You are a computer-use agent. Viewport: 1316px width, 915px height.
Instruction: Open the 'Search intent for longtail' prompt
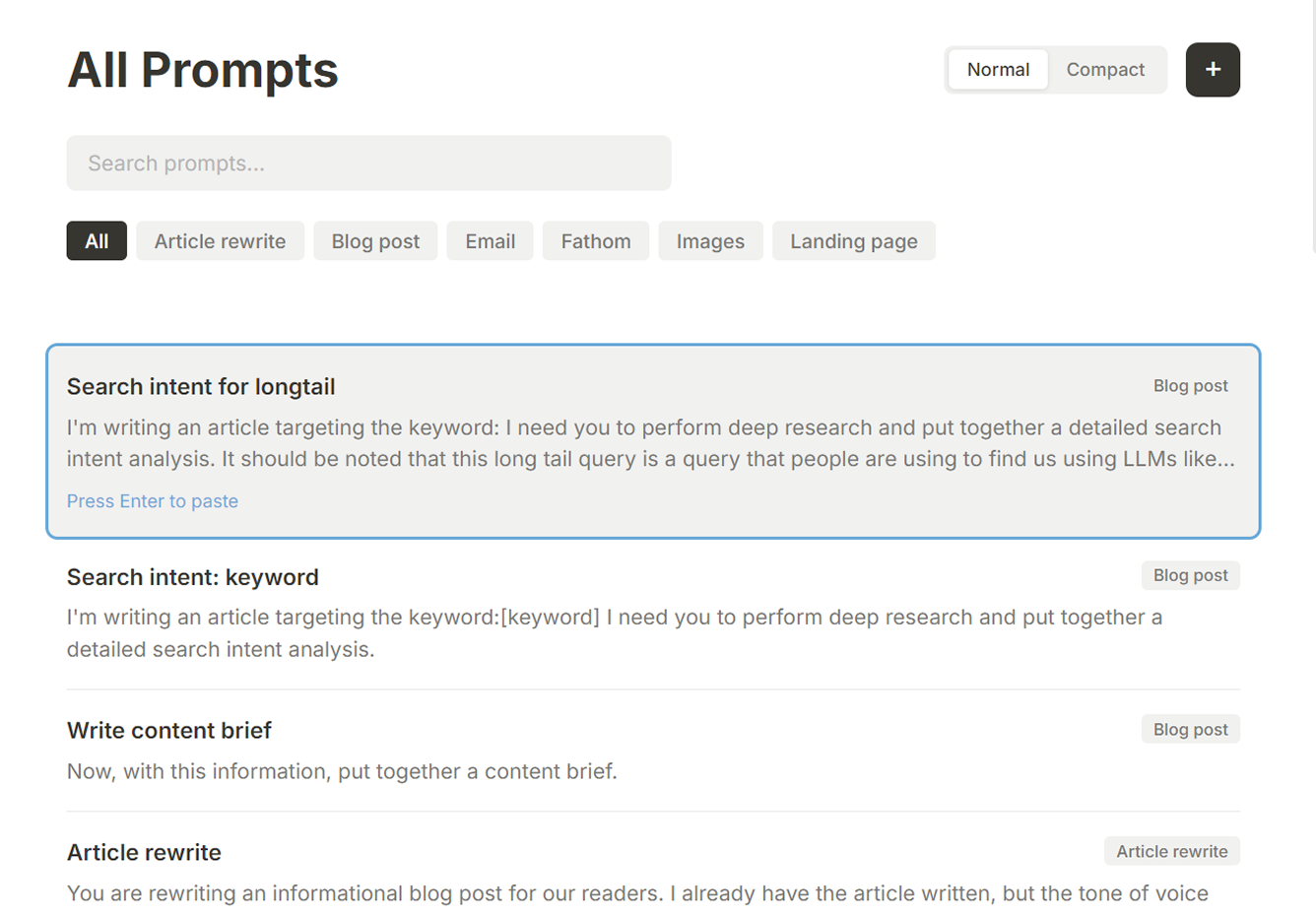[x=201, y=386]
